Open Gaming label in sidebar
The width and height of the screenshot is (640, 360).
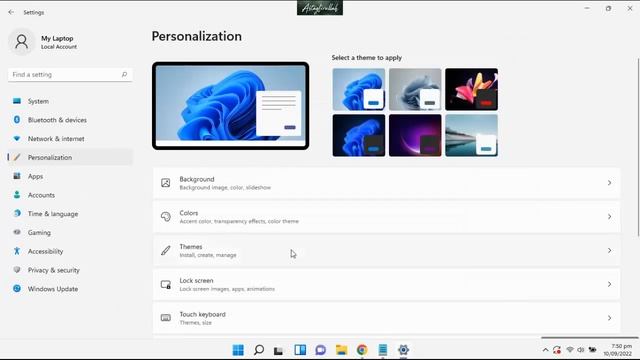click(x=39, y=233)
